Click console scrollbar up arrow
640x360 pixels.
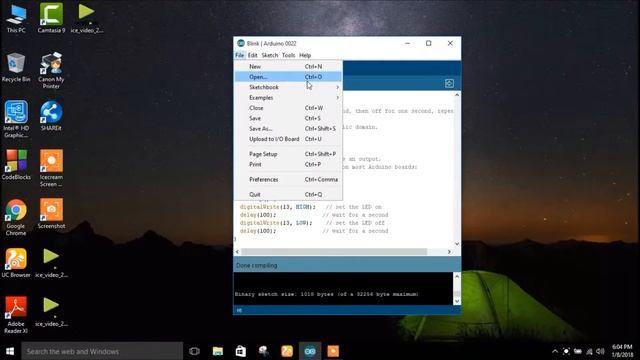pyautogui.click(x=457, y=276)
